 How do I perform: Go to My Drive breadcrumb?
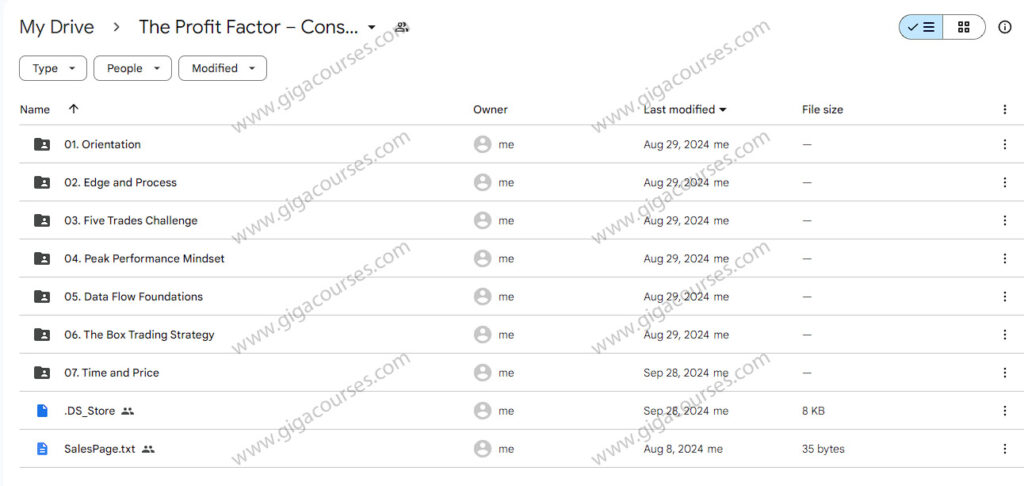point(57,27)
